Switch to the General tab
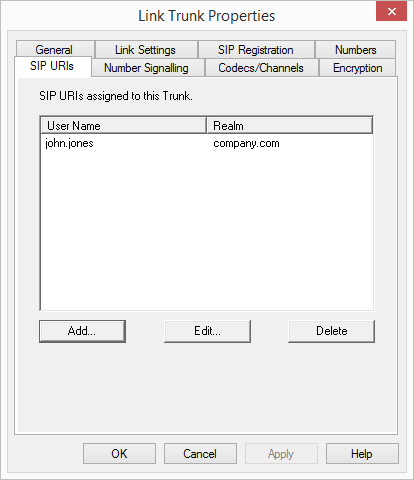Image resolution: width=414 pixels, height=480 pixels. (55, 50)
